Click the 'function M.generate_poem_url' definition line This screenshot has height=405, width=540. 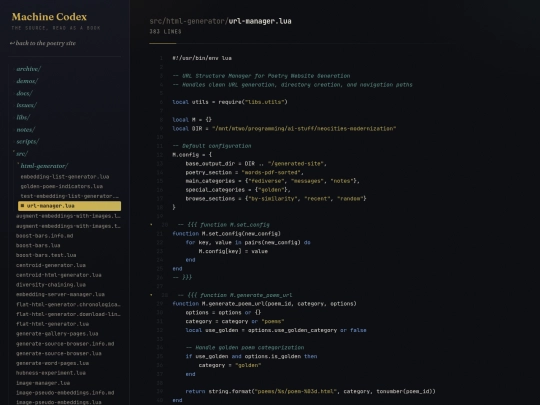click(264, 304)
